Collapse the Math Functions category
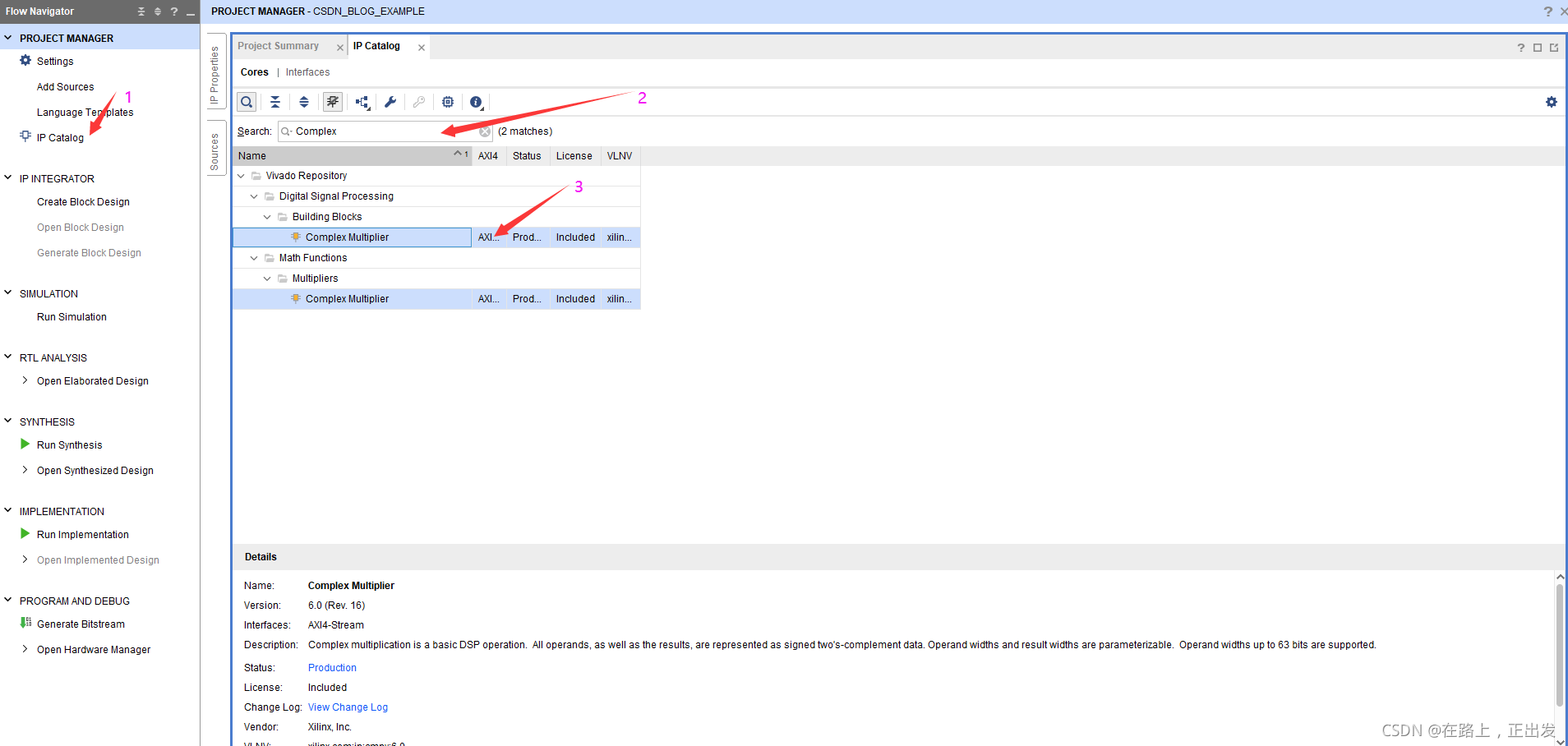 pyautogui.click(x=253, y=257)
